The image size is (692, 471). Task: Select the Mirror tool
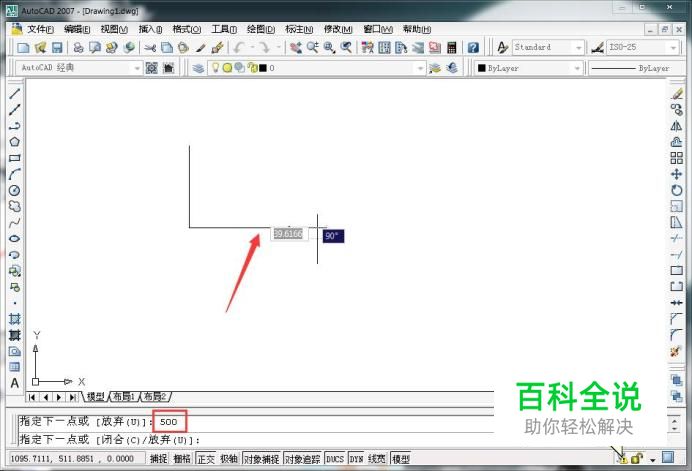[676, 126]
